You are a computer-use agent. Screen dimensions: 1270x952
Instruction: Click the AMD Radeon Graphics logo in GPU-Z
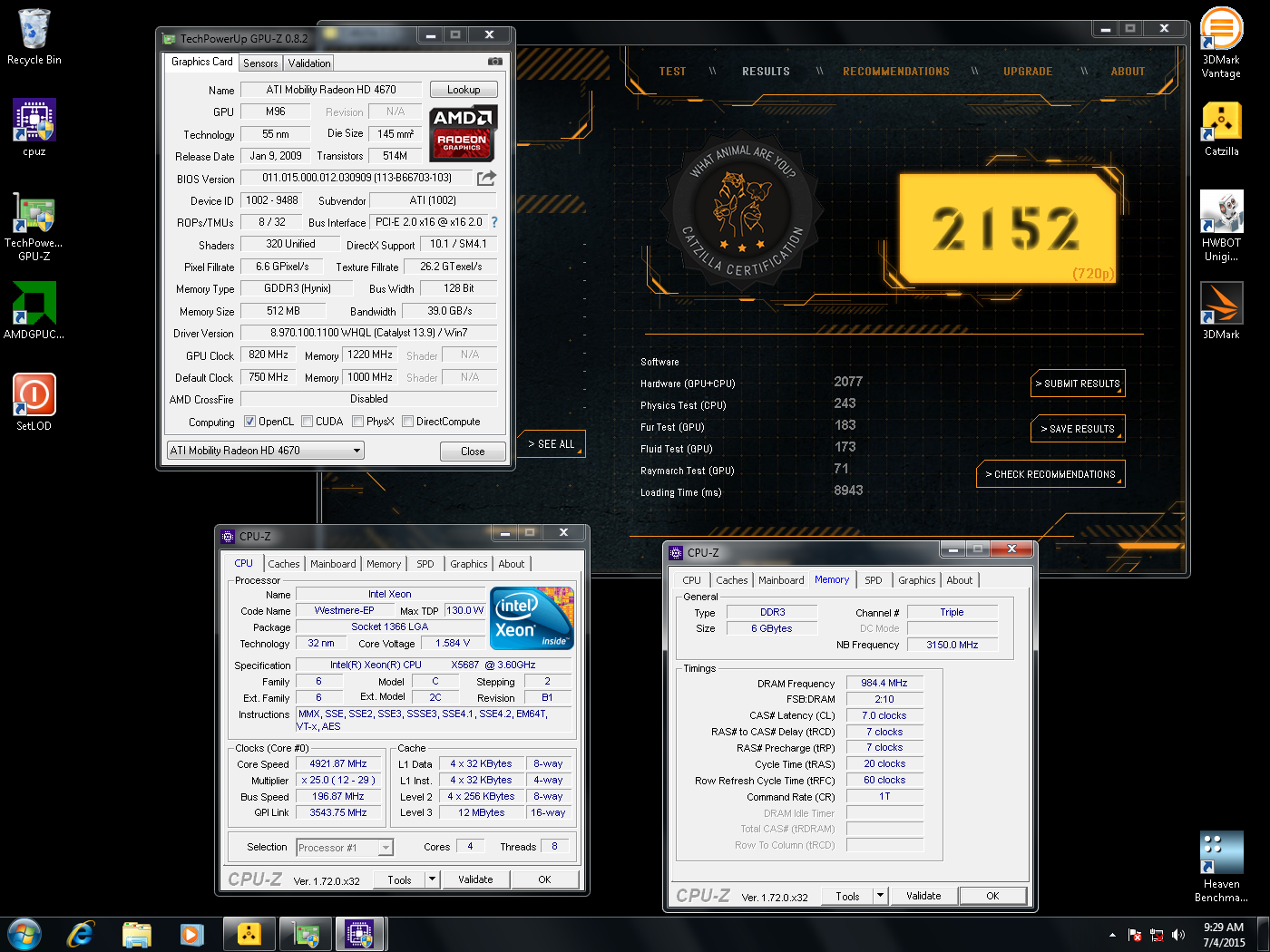463,132
